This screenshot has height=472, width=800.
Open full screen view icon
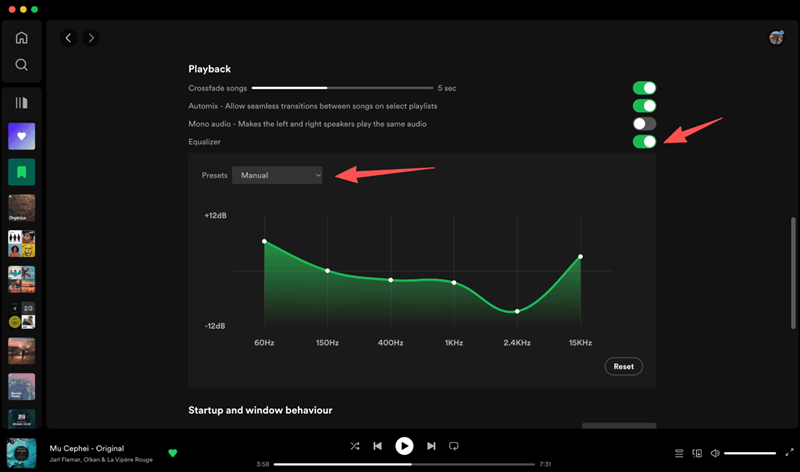point(789,453)
